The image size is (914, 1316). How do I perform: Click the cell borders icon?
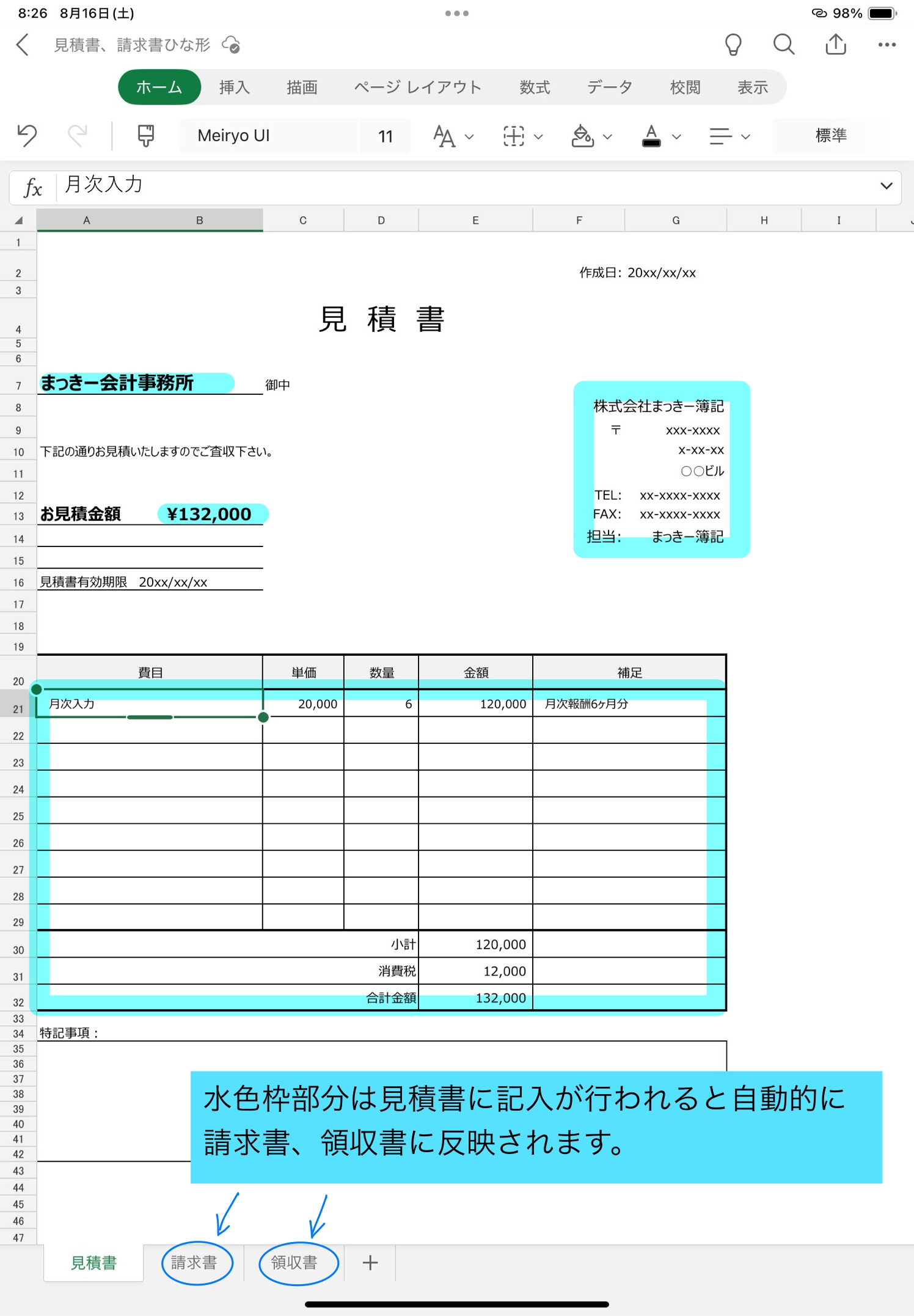(513, 136)
